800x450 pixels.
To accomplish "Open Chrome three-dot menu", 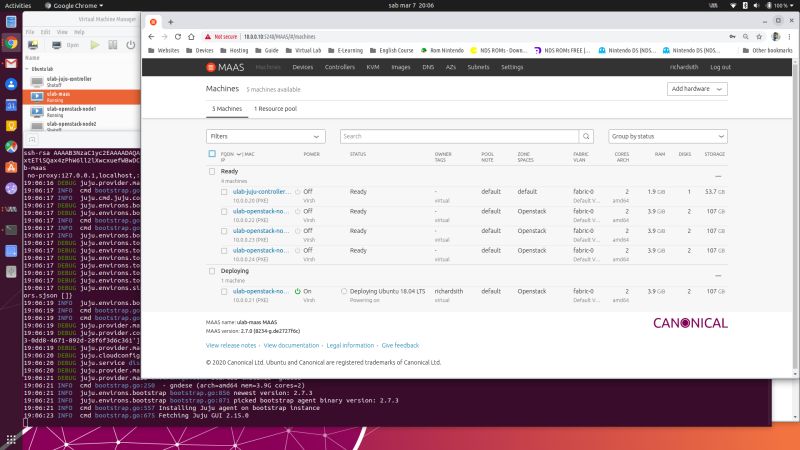I will [x=789, y=37].
